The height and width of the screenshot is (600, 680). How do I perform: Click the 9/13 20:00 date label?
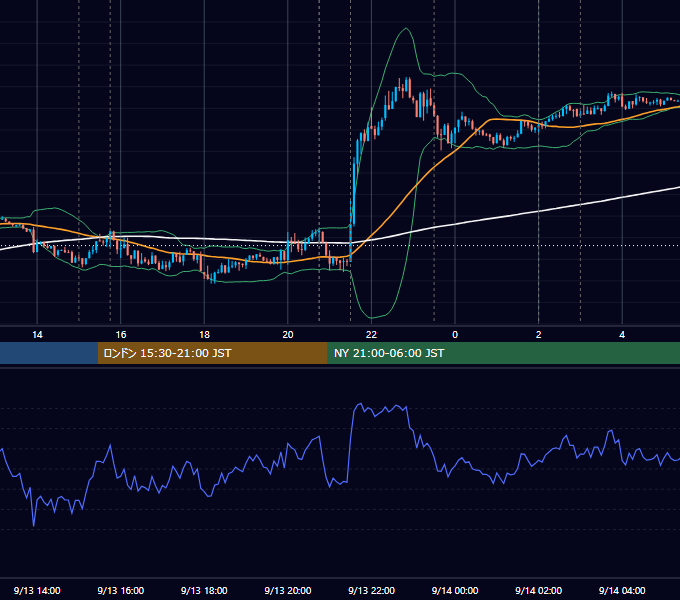click(x=288, y=590)
